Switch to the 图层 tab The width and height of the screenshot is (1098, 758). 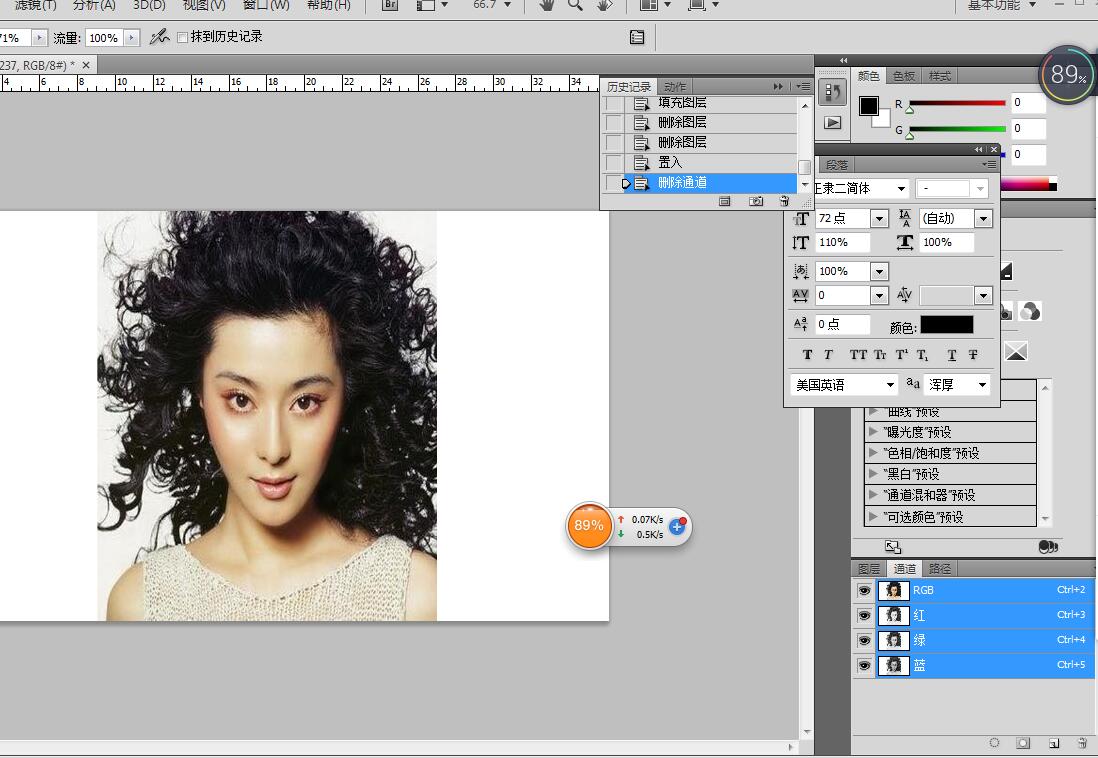(x=869, y=569)
